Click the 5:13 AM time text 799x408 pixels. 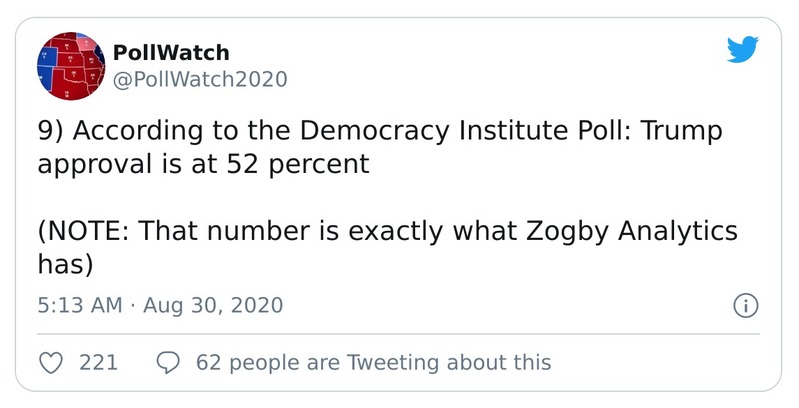point(78,304)
